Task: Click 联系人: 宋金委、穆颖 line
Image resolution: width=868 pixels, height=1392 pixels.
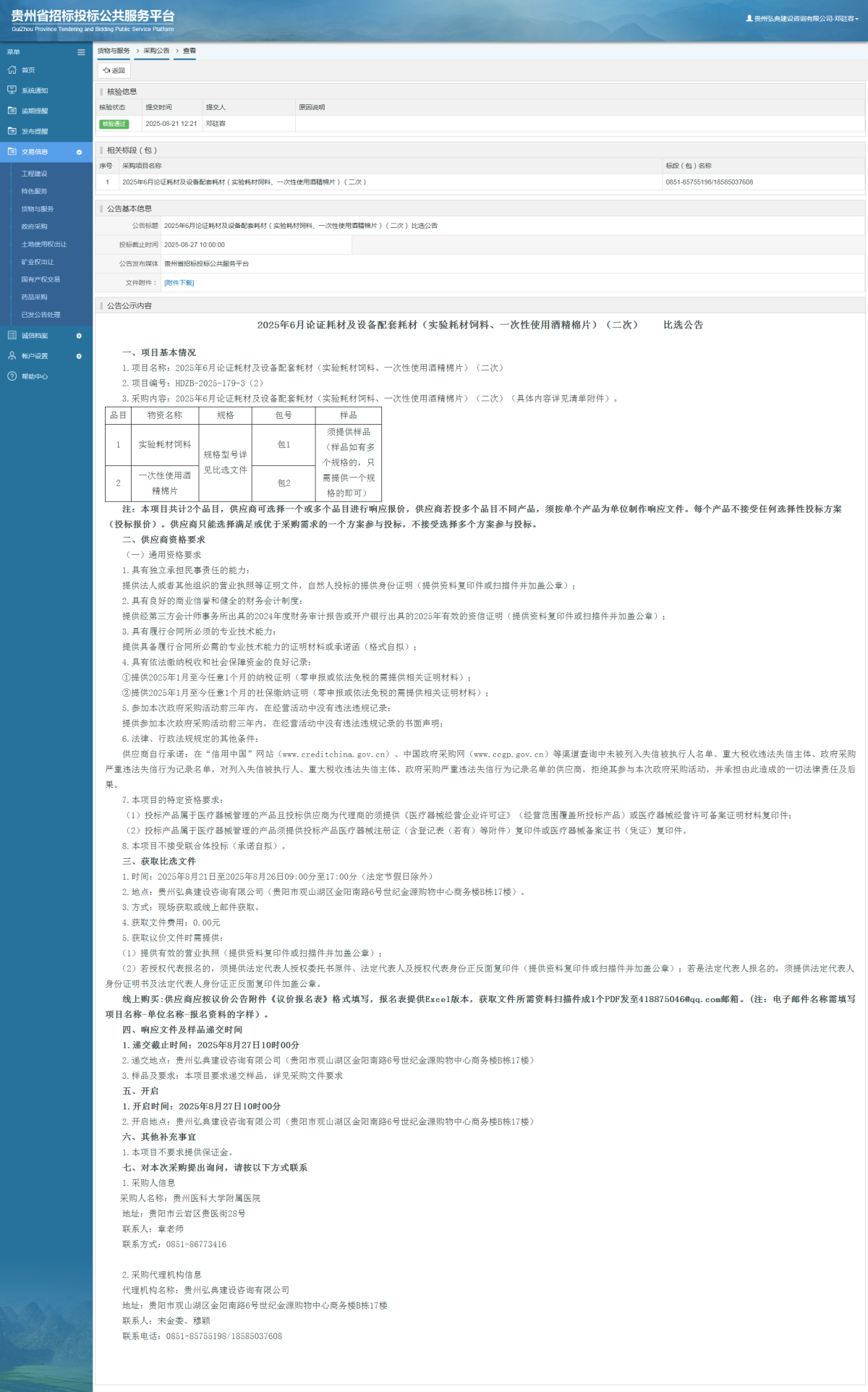Action: pyautogui.click(x=166, y=1320)
